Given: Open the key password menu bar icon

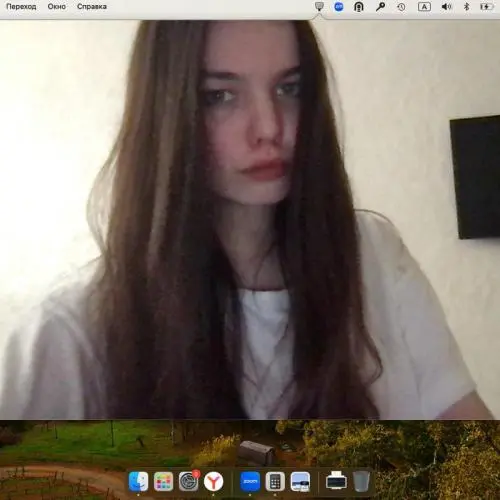Looking at the screenshot, I should point(380,7).
